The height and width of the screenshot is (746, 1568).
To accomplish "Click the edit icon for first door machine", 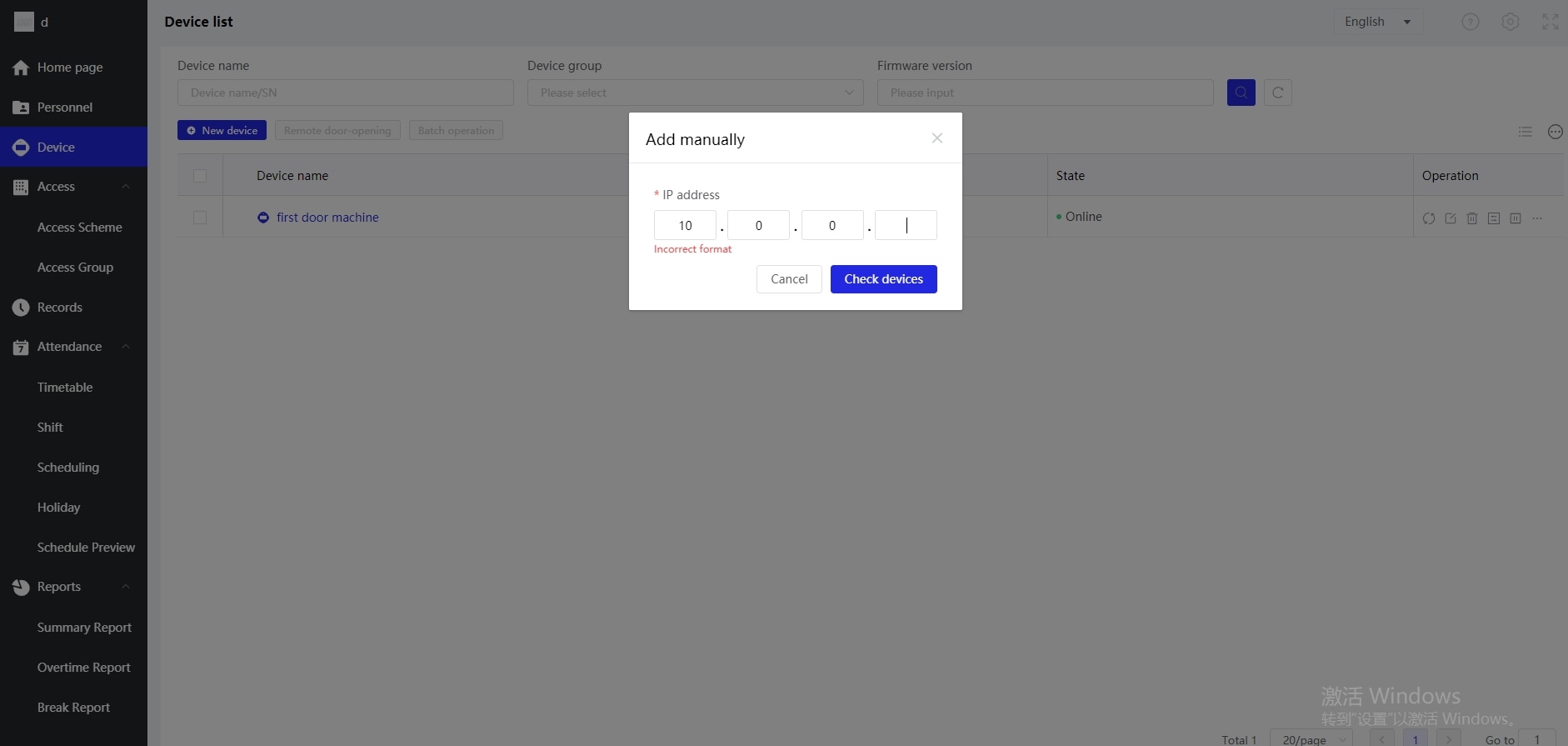I will click(1451, 218).
